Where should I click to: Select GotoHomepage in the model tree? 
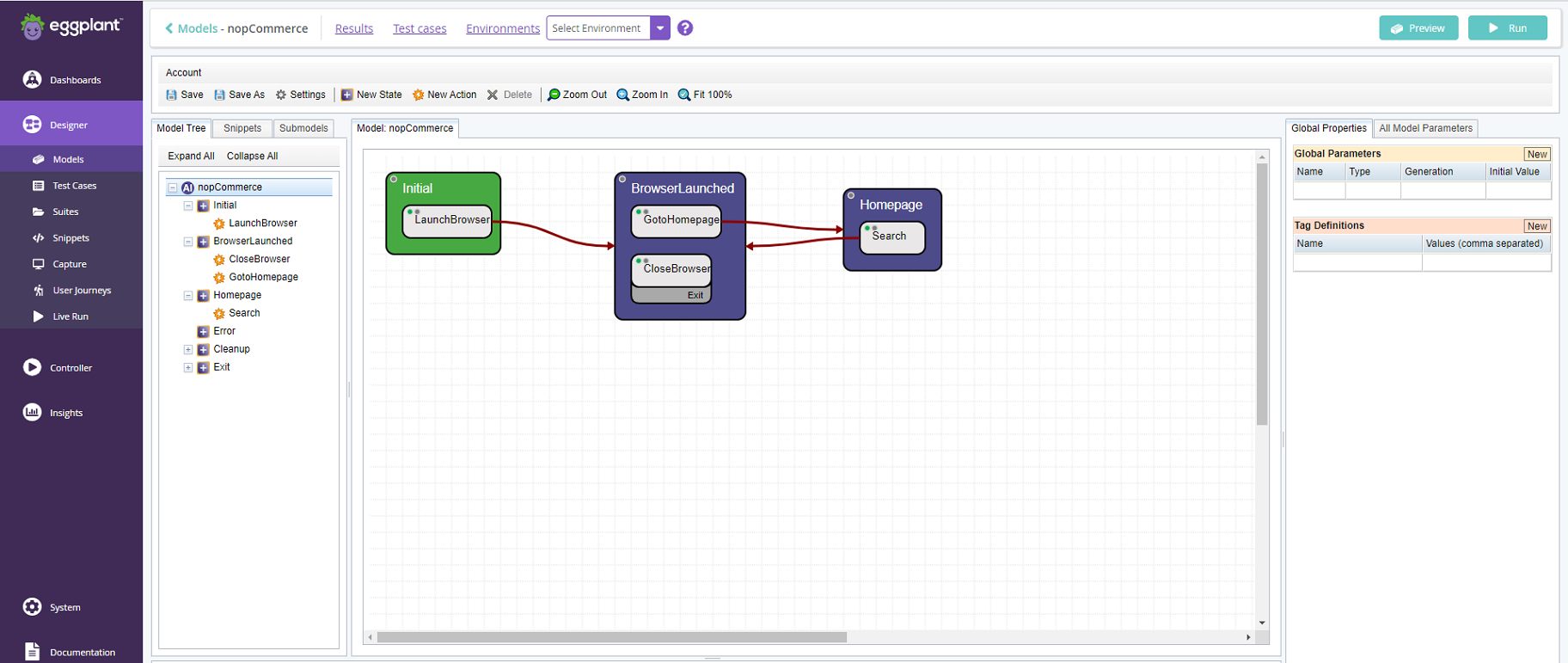(x=256, y=278)
